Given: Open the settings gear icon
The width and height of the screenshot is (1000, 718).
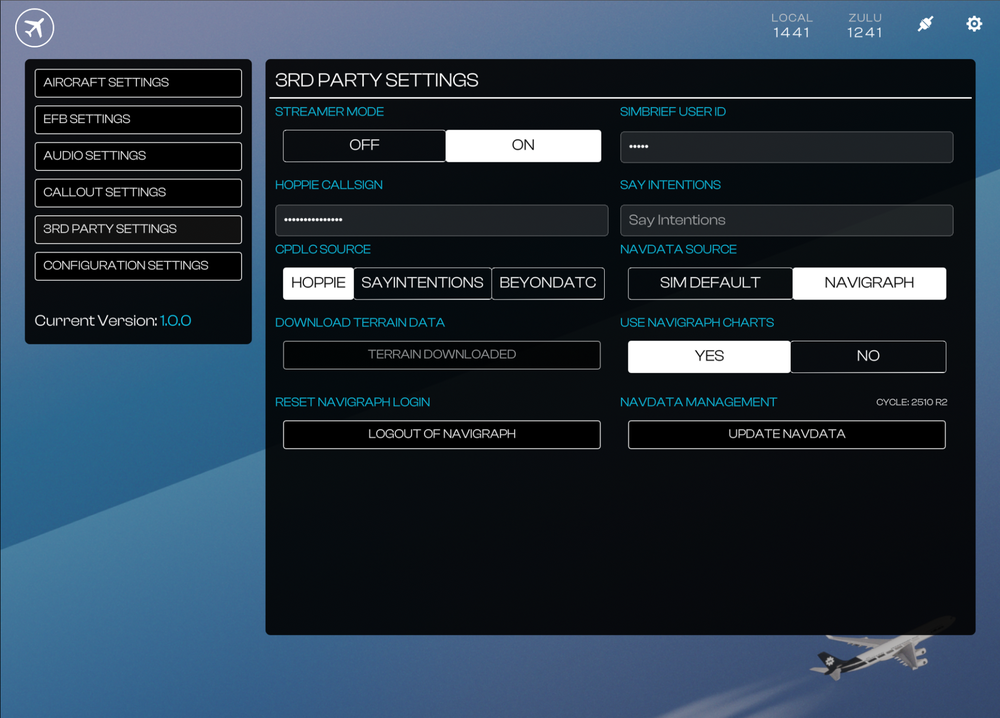Looking at the screenshot, I should click(974, 24).
